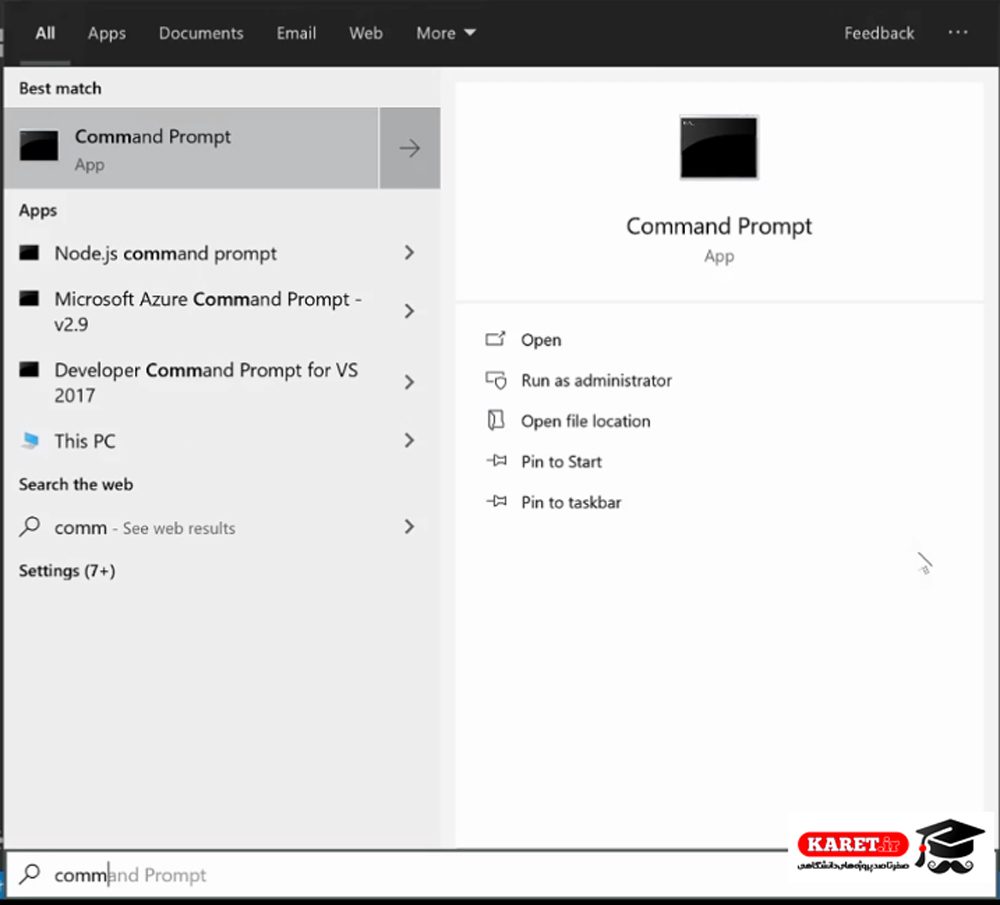Image resolution: width=1000 pixels, height=905 pixels.
Task: Choose Pin to Start
Action: pyautogui.click(x=561, y=461)
